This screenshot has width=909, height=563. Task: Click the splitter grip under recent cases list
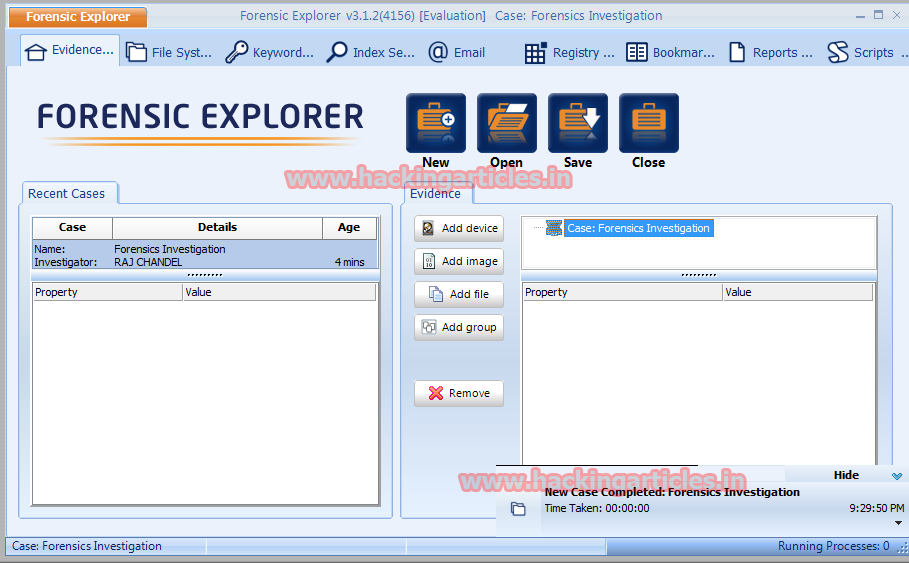(205, 275)
